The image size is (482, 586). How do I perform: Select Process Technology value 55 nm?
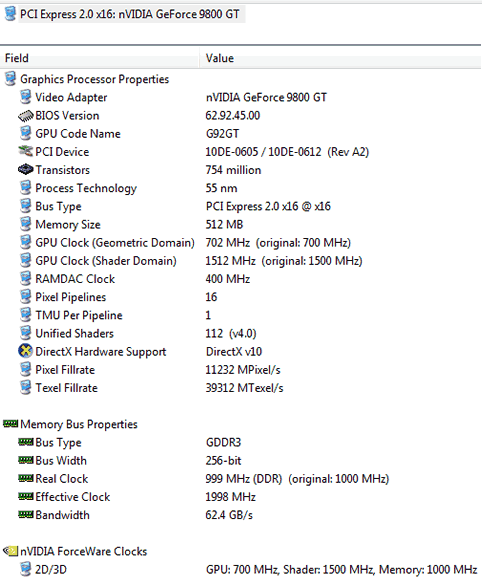click(x=221, y=188)
